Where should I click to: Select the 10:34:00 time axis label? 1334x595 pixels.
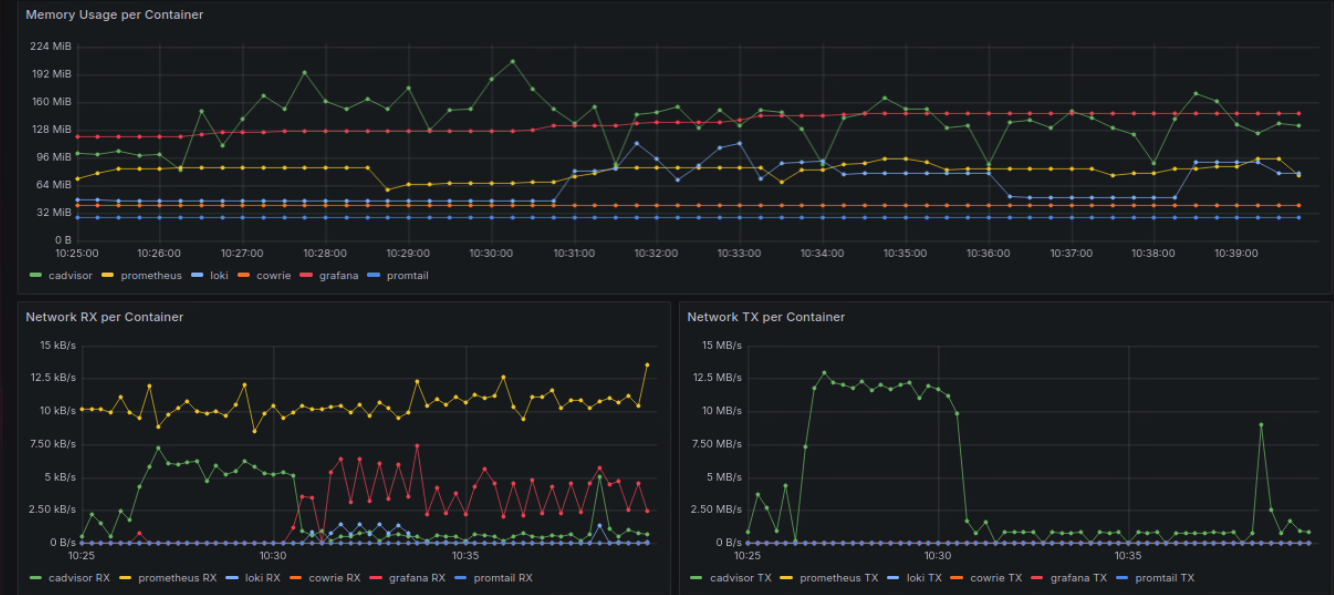pyautogui.click(x=822, y=254)
